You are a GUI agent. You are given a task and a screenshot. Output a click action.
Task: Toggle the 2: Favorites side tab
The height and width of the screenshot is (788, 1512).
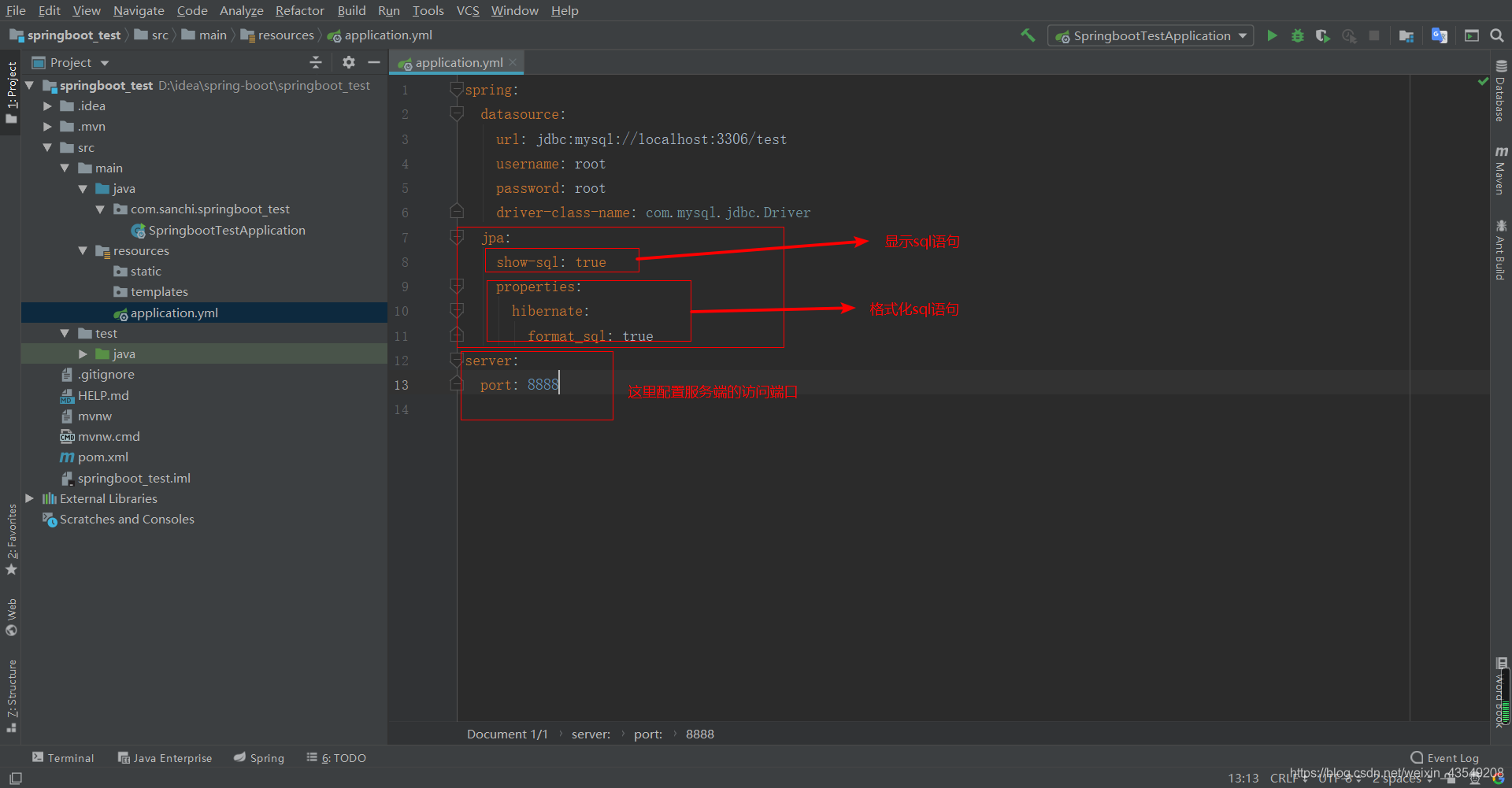click(x=11, y=539)
